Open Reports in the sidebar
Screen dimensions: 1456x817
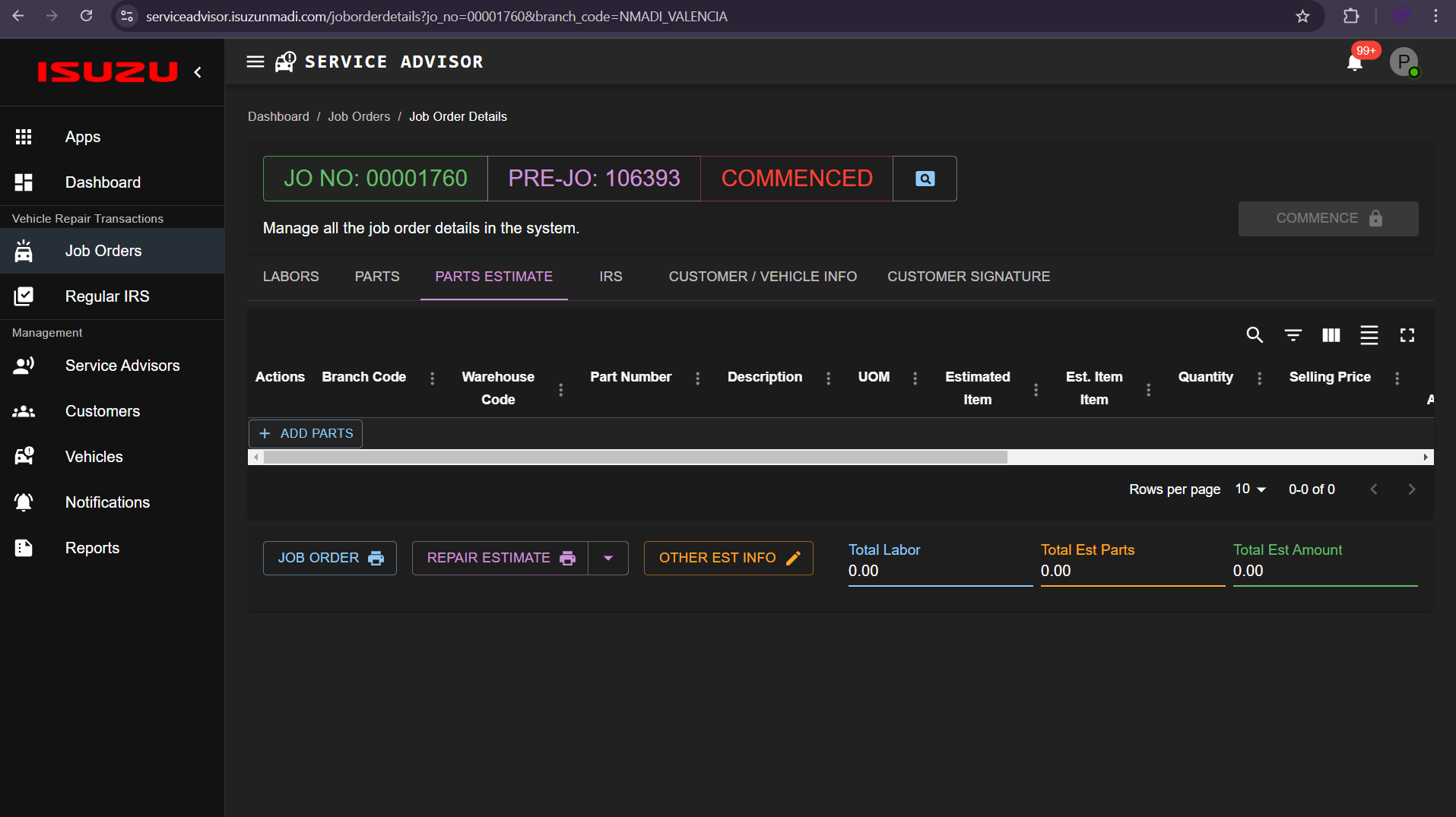click(92, 548)
